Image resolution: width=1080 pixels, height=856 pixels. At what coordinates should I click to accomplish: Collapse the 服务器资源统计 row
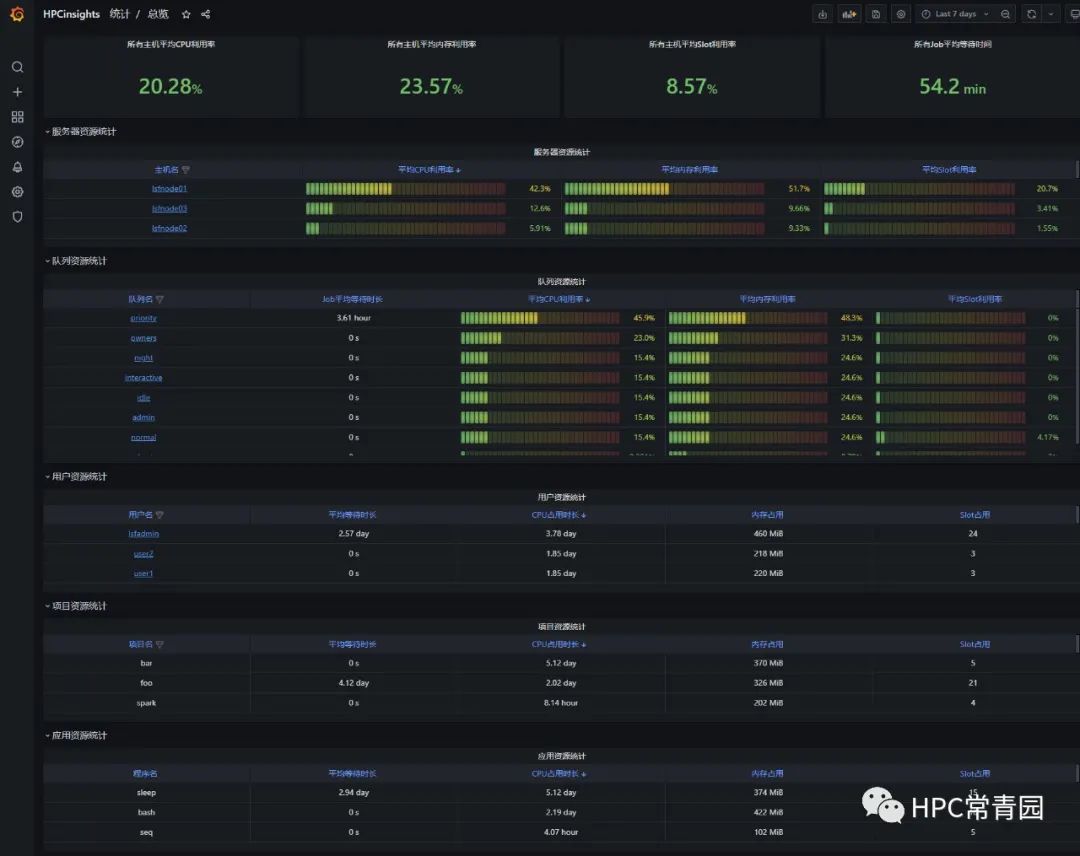[81, 132]
